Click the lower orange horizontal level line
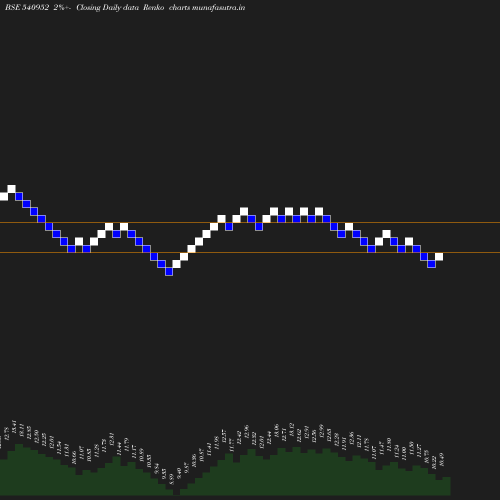 (x=250, y=253)
